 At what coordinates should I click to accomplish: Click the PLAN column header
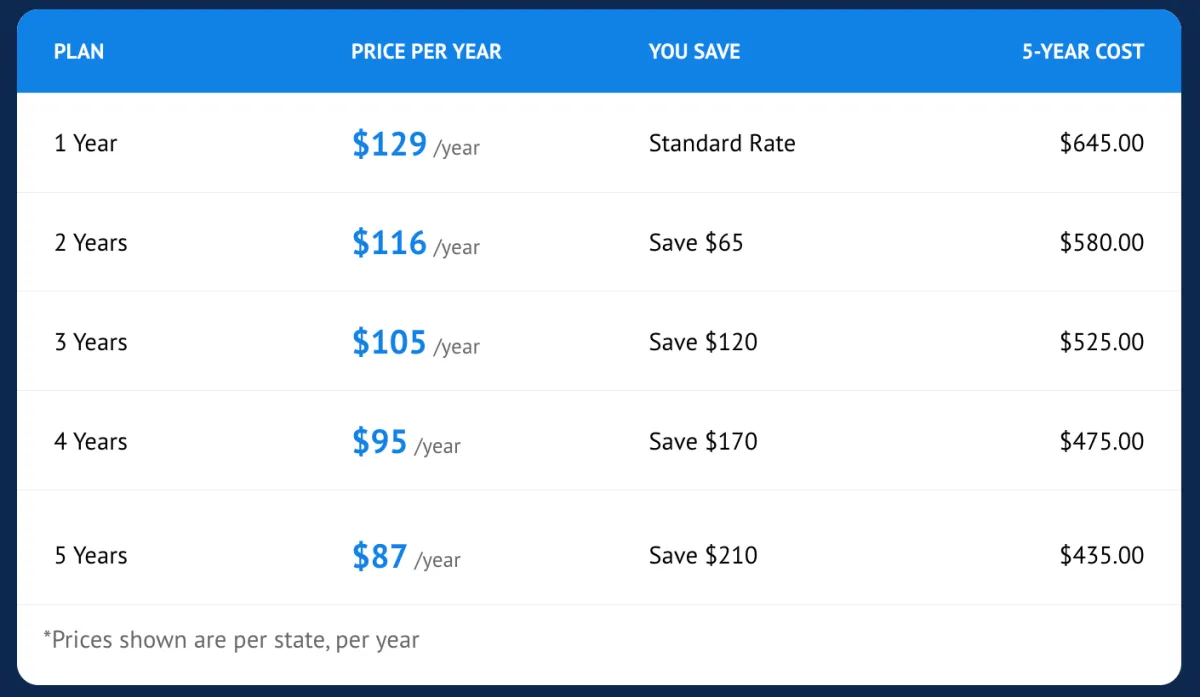click(x=79, y=52)
